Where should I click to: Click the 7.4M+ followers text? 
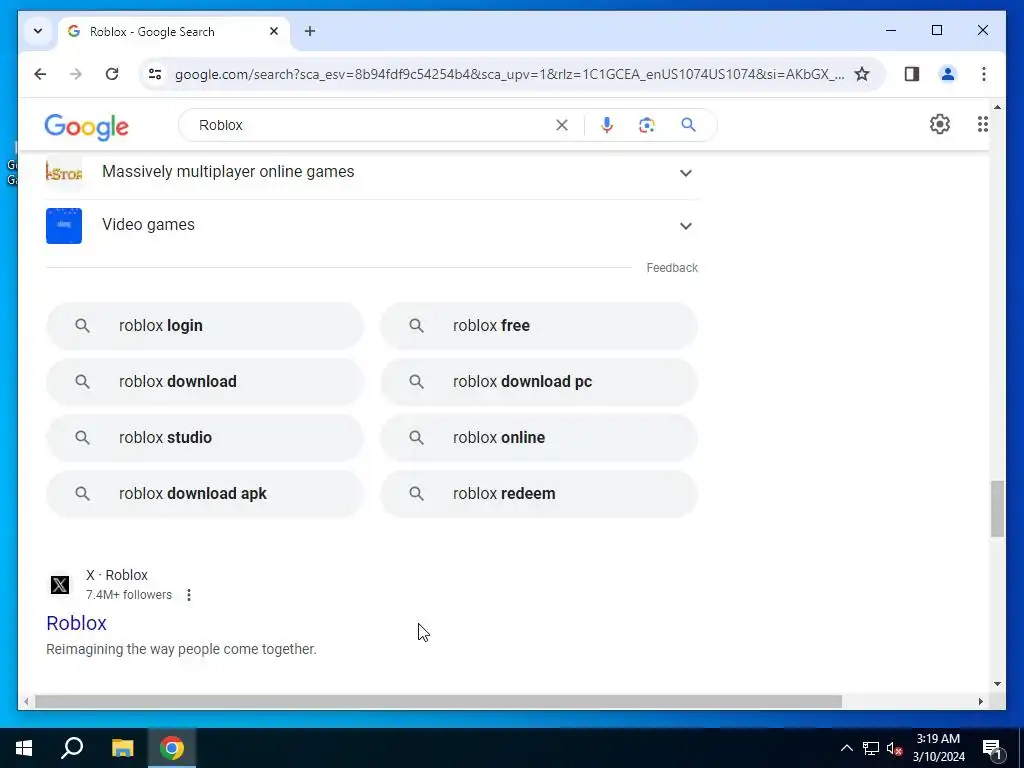pyautogui.click(x=129, y=595)
